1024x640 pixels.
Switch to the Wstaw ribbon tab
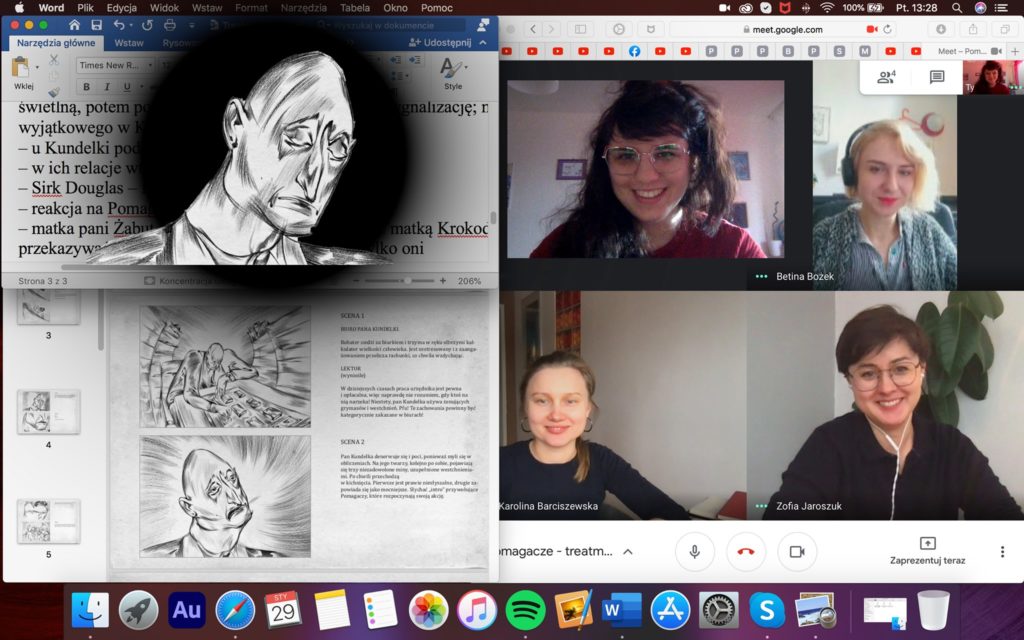pos(128,43)
